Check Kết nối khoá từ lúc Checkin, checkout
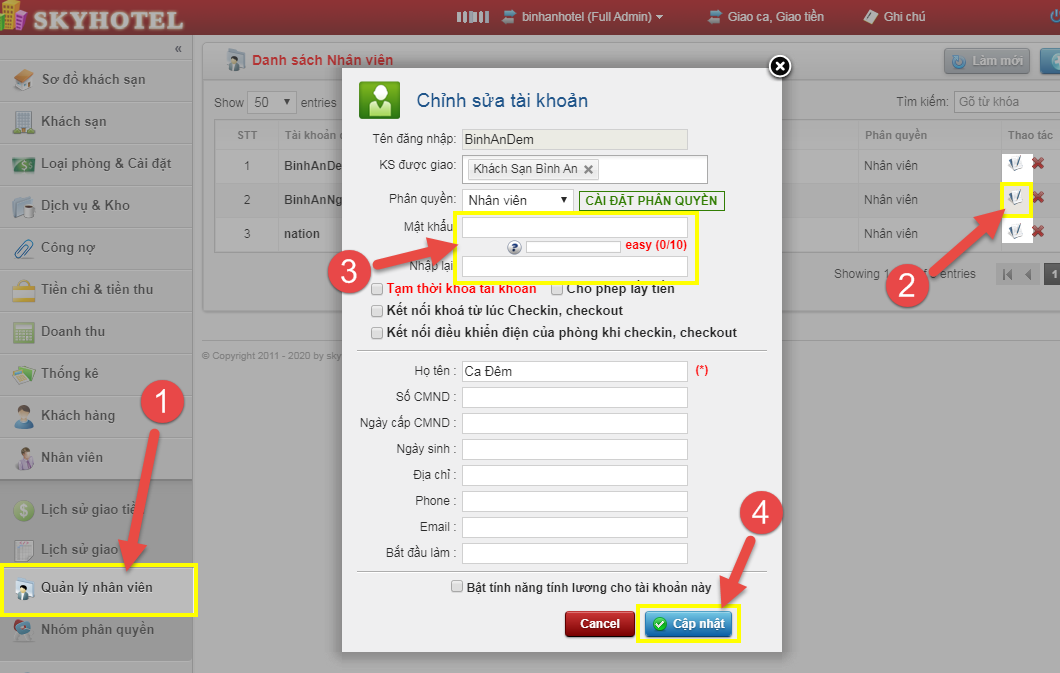Viewport: 1060px width, 673px height. pyautogui.click(x=377, y=311)
